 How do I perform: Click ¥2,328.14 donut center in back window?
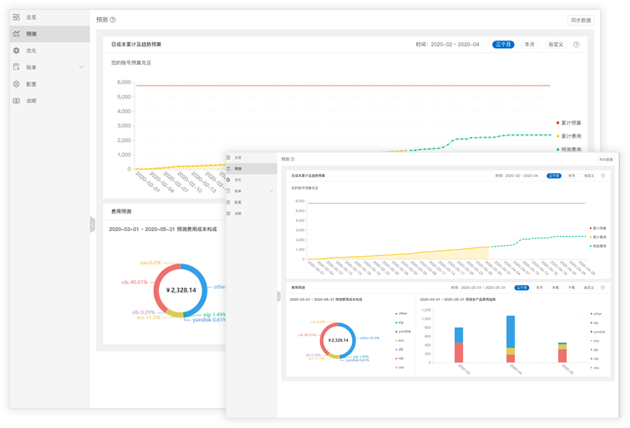(181, 290)
